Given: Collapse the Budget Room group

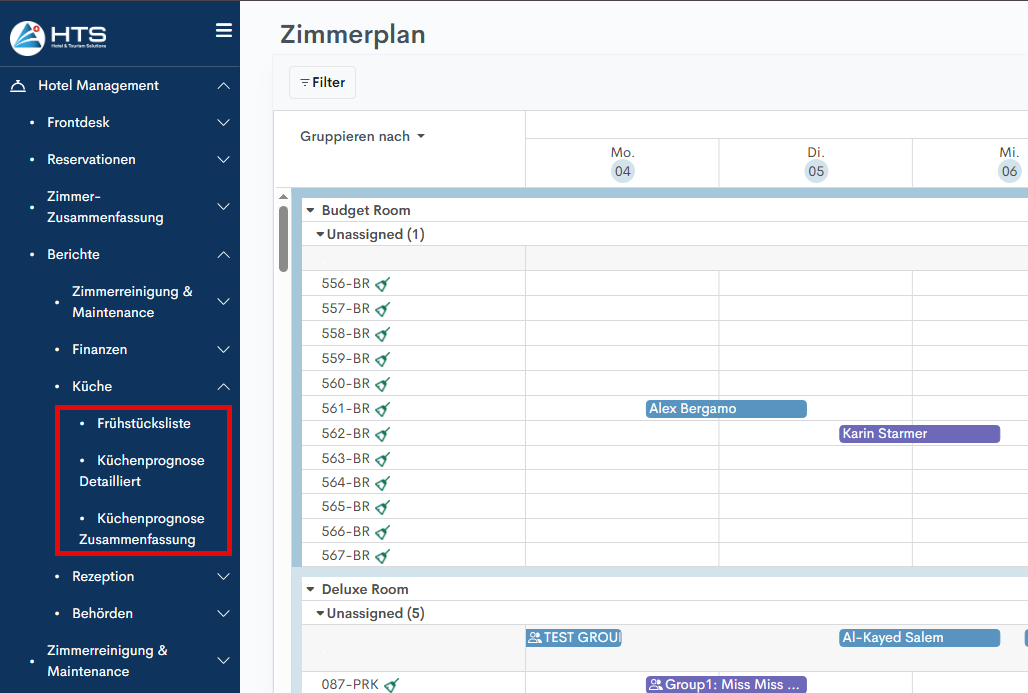Looking at the screenshot, I should [311, 210].
